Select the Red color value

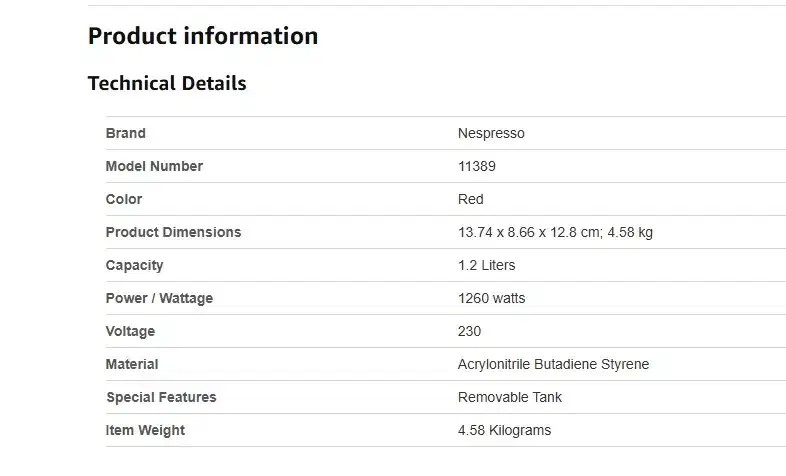point(471,199)
